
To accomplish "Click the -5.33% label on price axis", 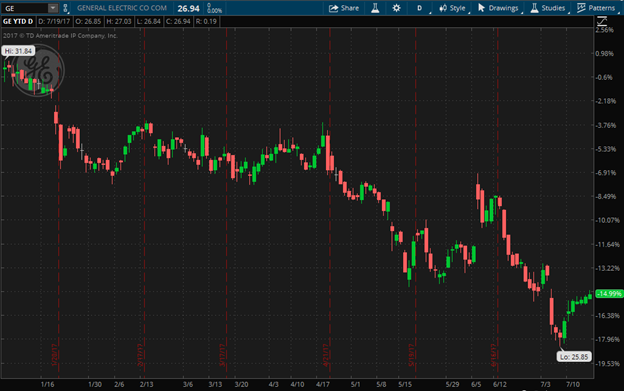I will [x=606, y=149].
